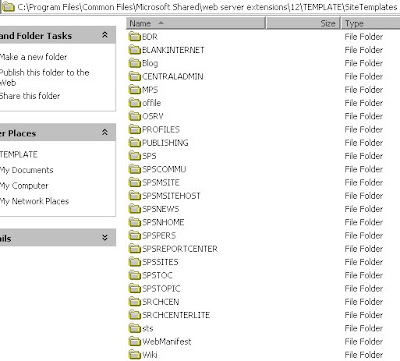Select the offile folder icon
Viewport: 400px width, 361px height.
[135, 103]
